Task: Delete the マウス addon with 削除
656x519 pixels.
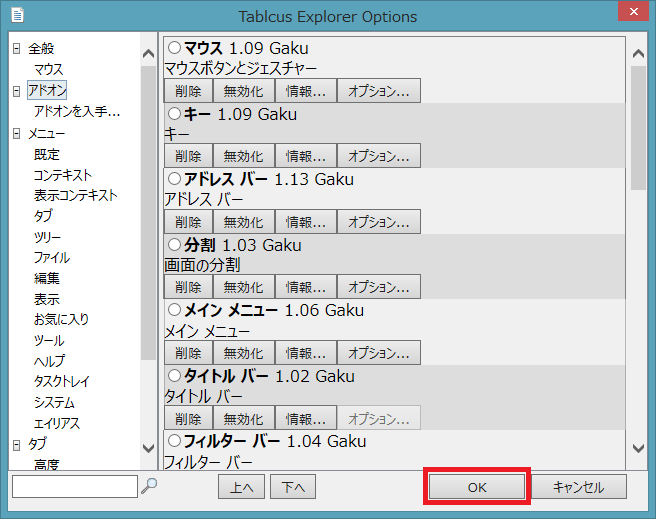Action: [x=188, y=91]
